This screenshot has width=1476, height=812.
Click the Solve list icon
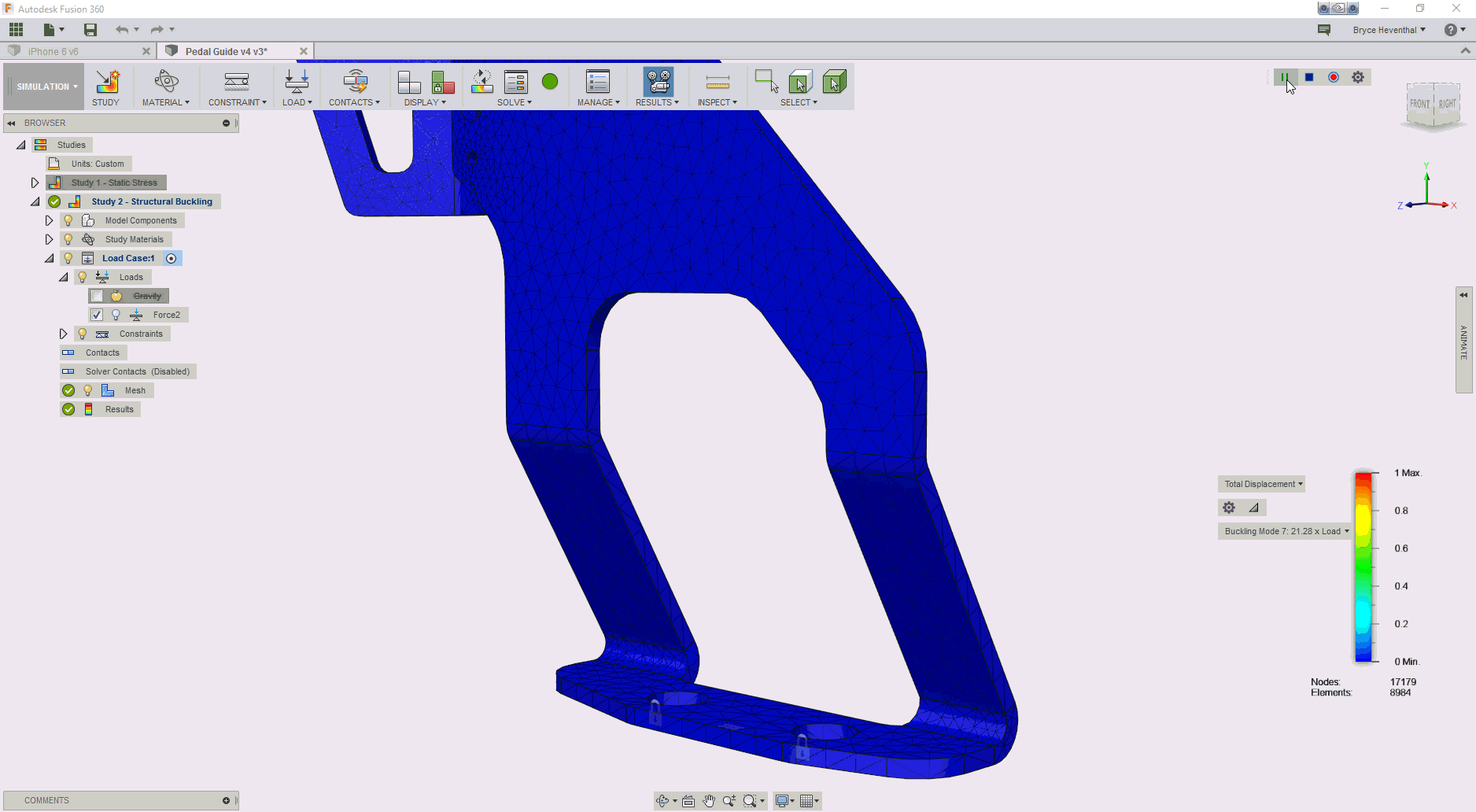(x=516, y=82)
